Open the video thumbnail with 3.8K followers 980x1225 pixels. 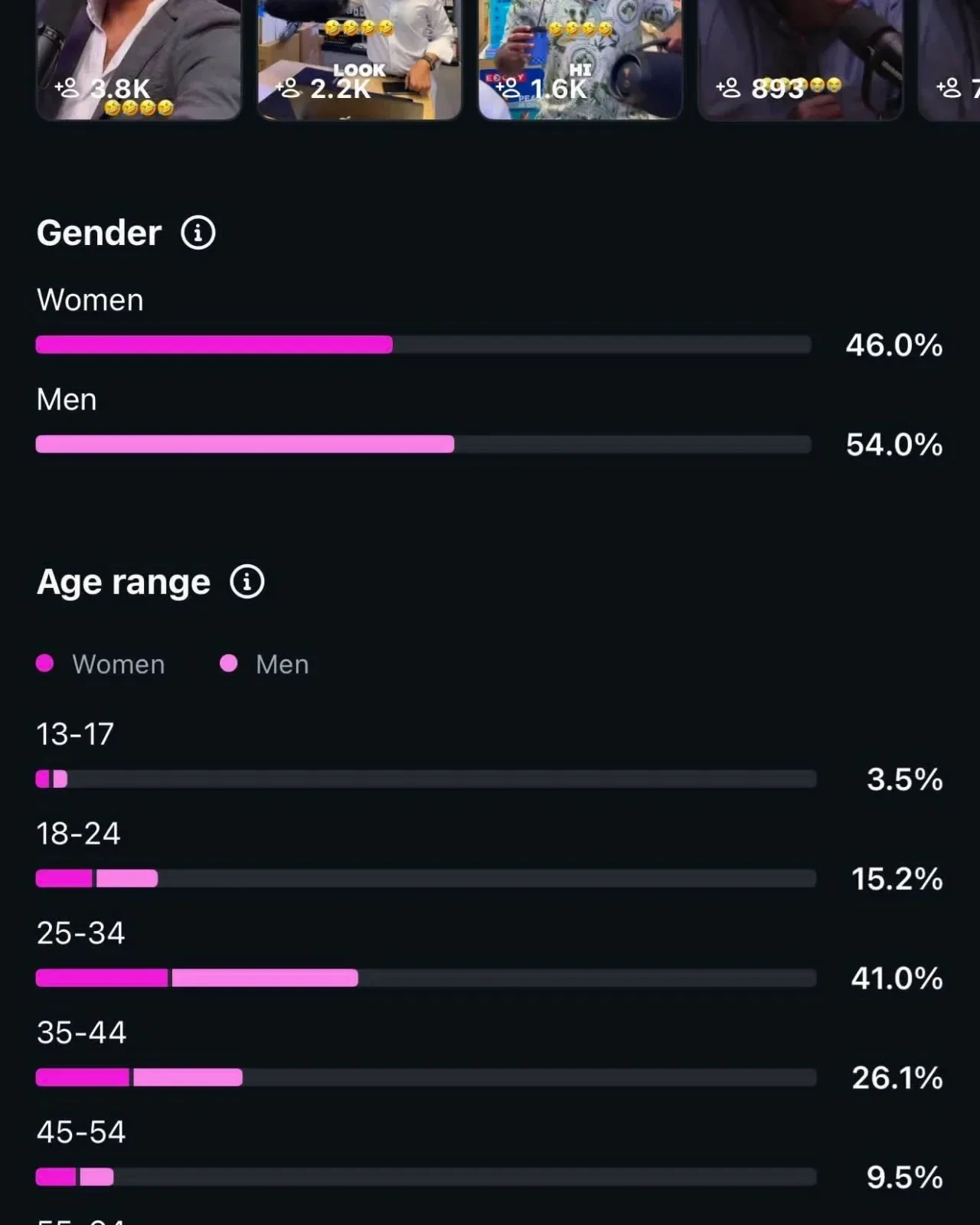(x=139, y=60)
